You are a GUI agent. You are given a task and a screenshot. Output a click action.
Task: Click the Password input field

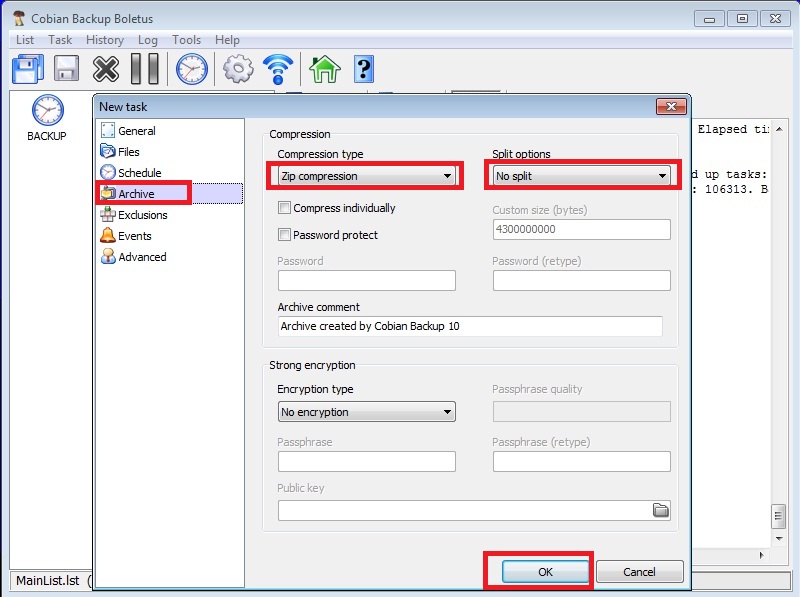coord(366,280)
